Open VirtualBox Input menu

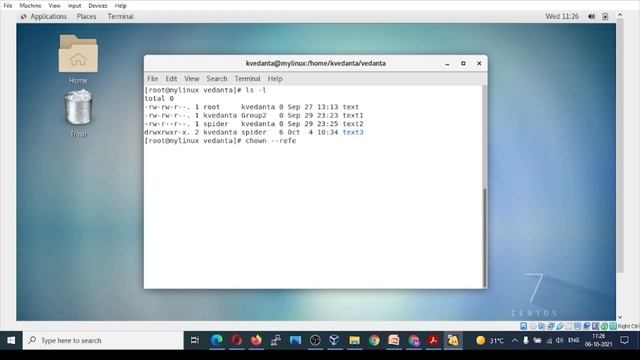[74, 6]
